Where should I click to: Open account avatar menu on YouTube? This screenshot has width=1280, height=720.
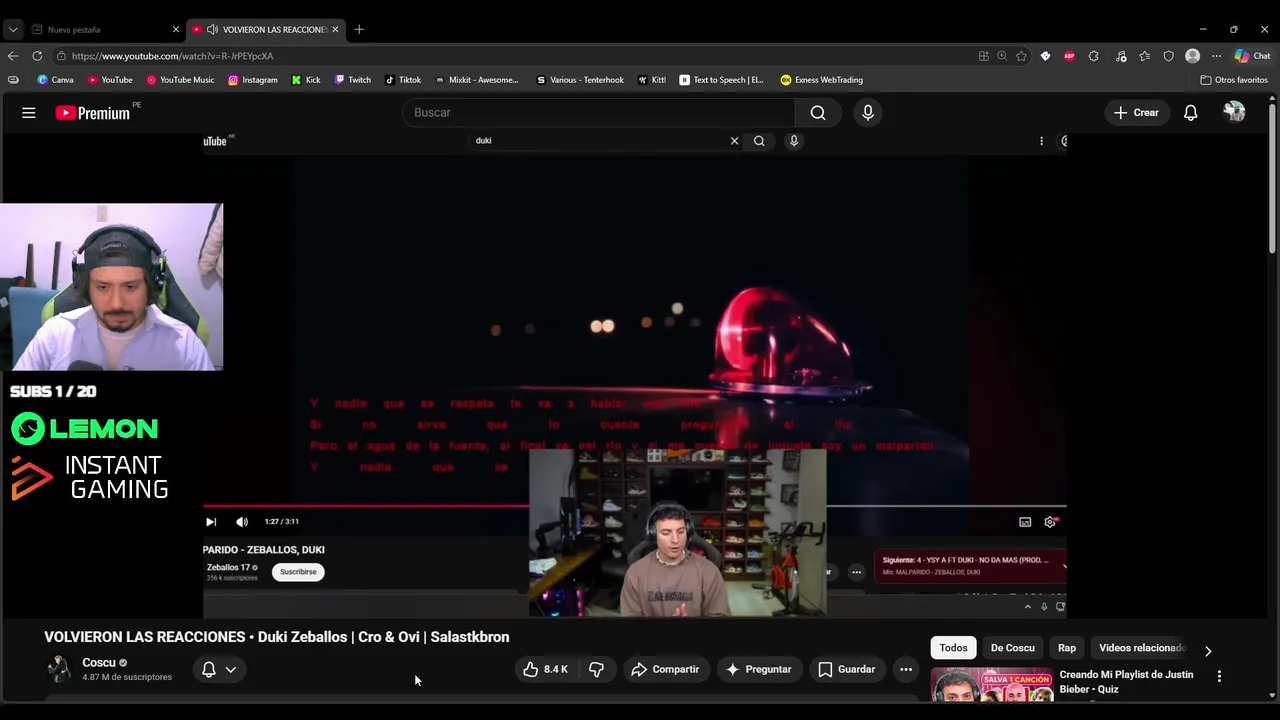click(1234, 112)
